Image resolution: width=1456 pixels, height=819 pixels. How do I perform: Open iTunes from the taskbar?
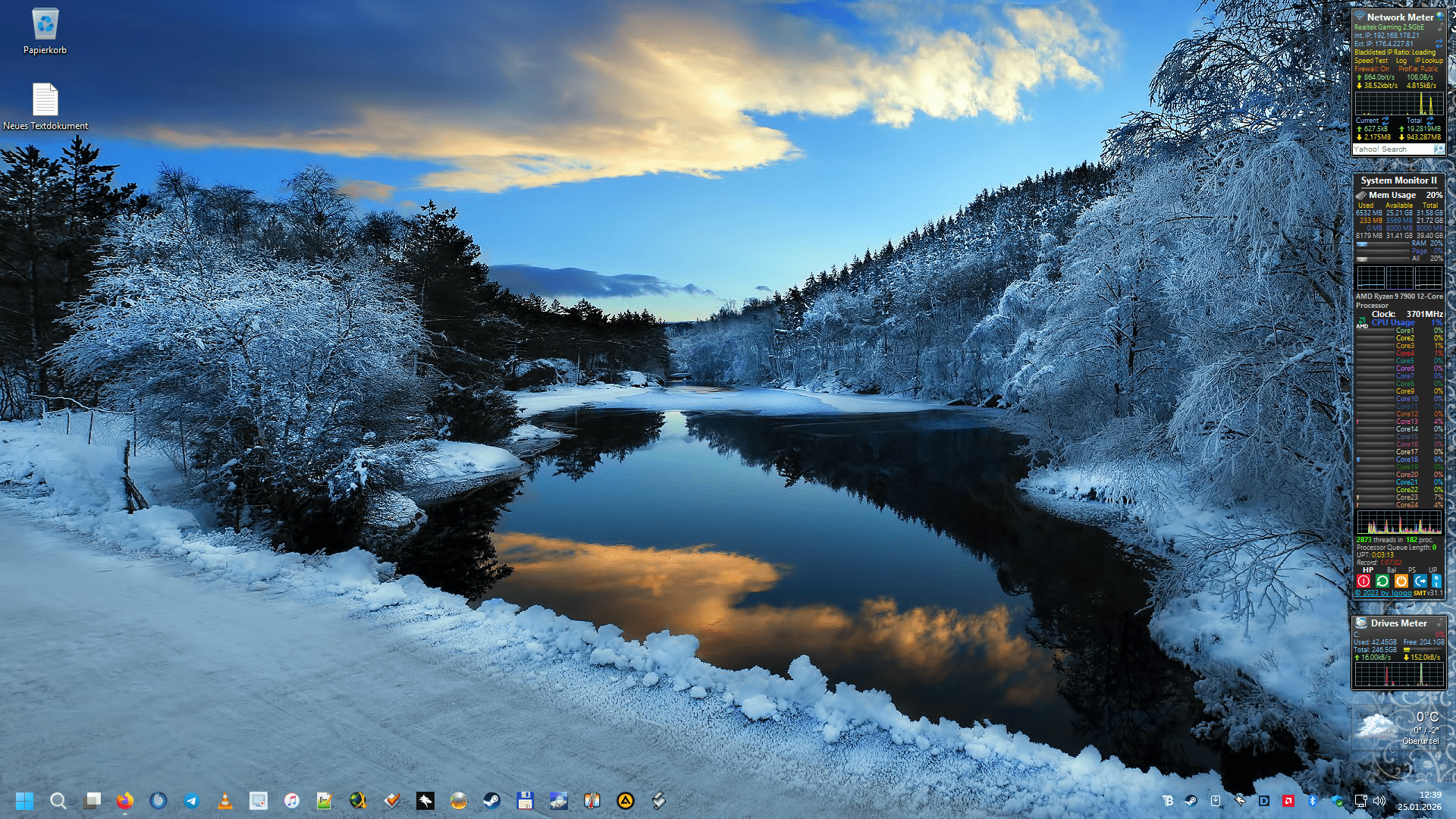(291, 801)
